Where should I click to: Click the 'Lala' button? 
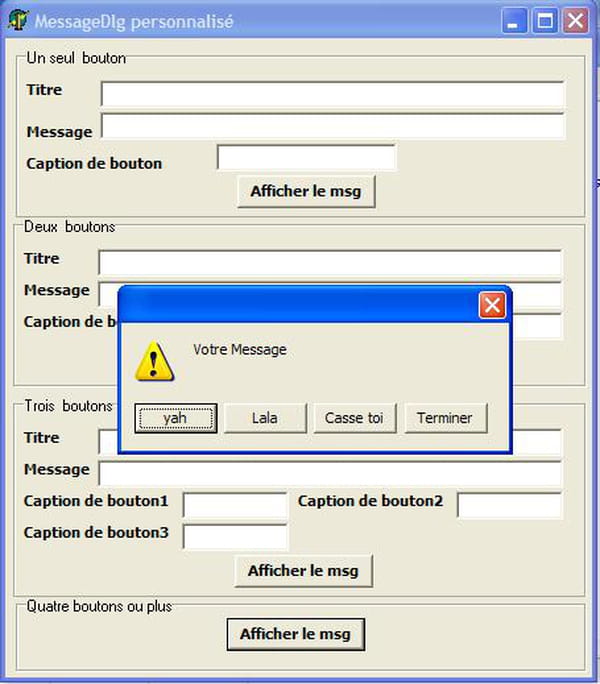265,418
